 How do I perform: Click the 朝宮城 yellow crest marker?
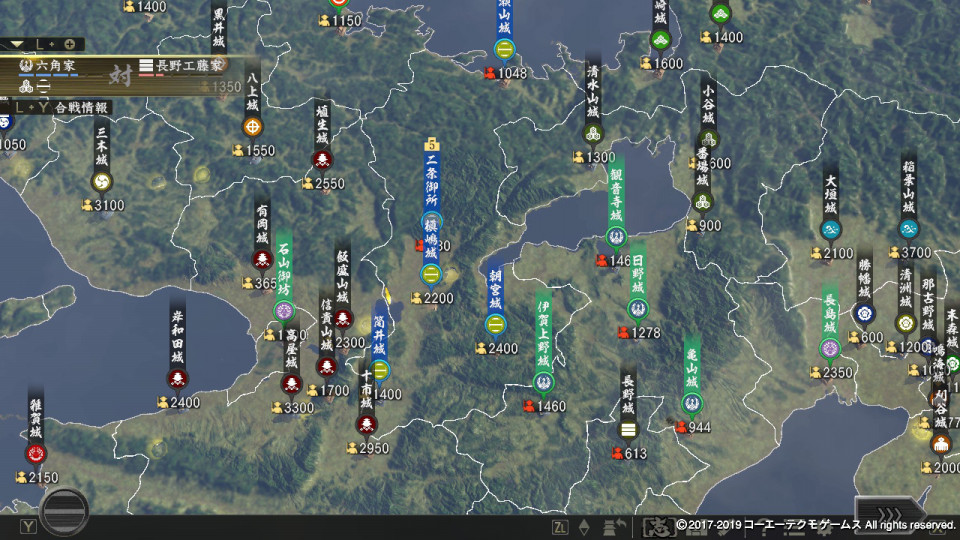click(495, 324)
